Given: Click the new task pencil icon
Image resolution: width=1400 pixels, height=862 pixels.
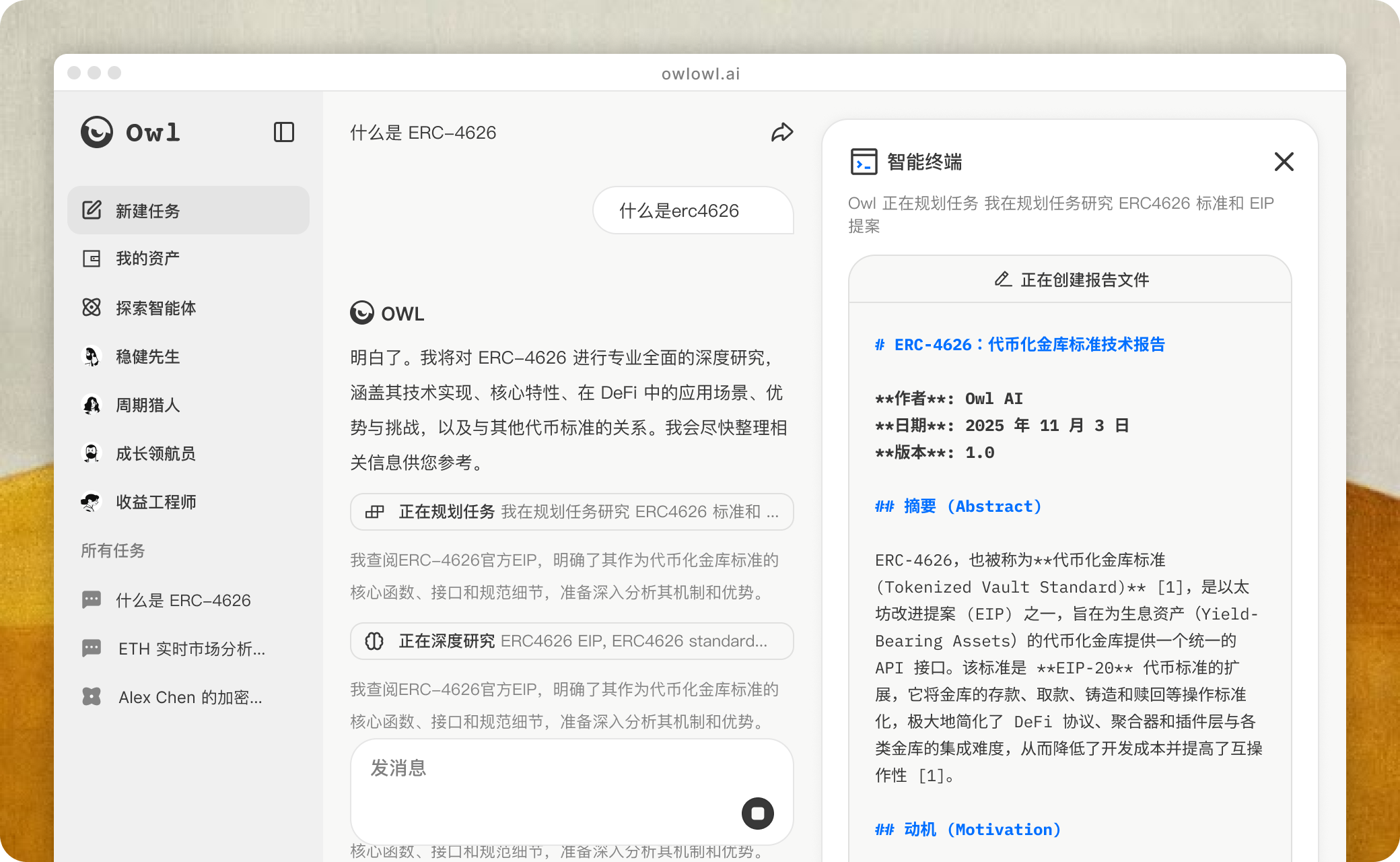Looking at the screenshot, I should (x=92, y=210).
